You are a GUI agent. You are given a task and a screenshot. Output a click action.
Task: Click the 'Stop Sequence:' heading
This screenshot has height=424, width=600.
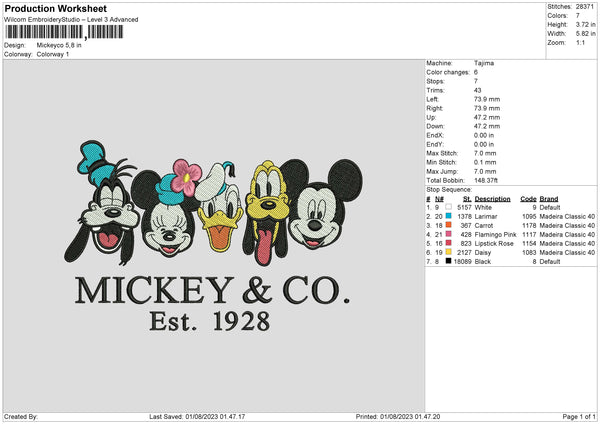(x=449, y=190)
